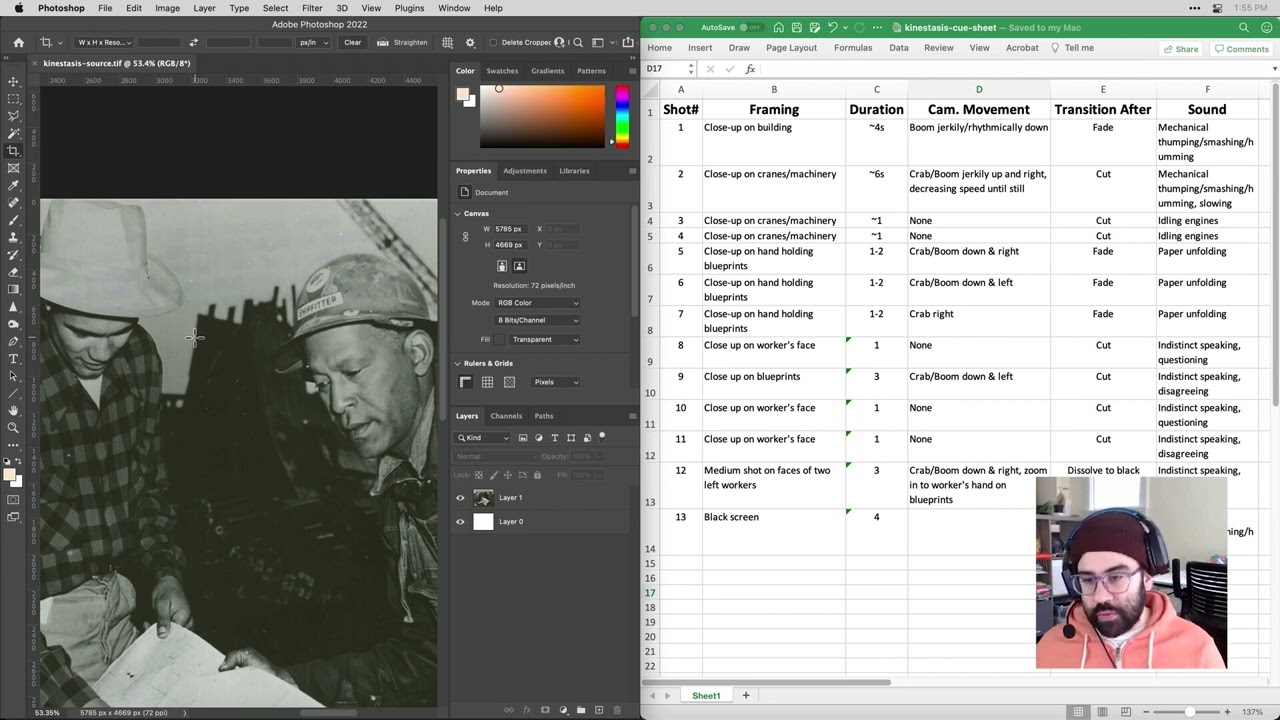Select the Hand tool
This screenshot has height=720, width=1280.
tap(13, 410)
